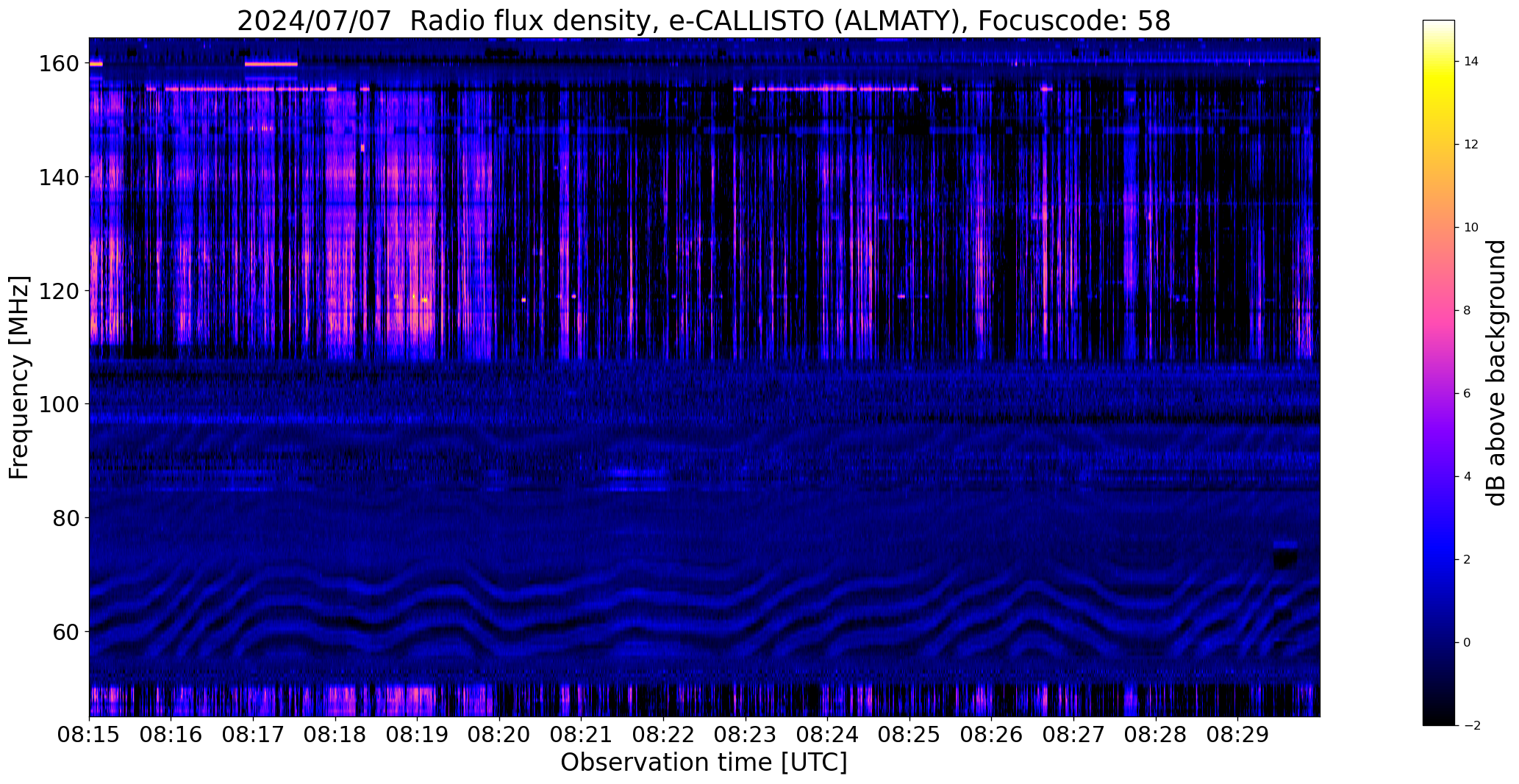Image resolution: width=1519 pixels, height=784 pixels.
Task: Click the Observation time [UTC] axis label
Action: [x=704, y=763]
